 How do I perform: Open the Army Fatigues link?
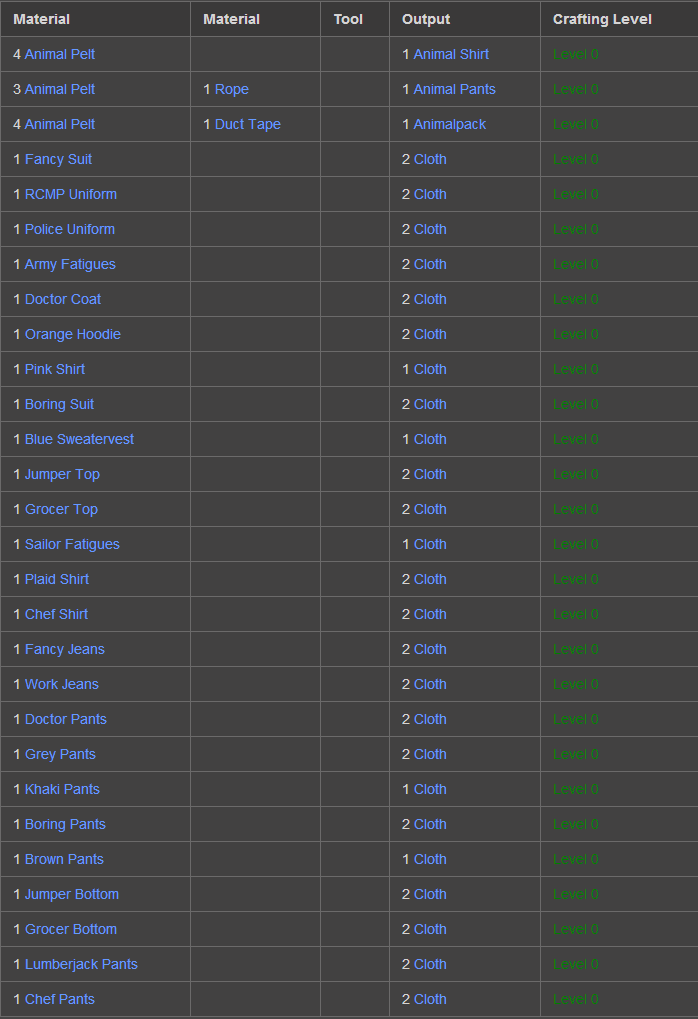70,265
